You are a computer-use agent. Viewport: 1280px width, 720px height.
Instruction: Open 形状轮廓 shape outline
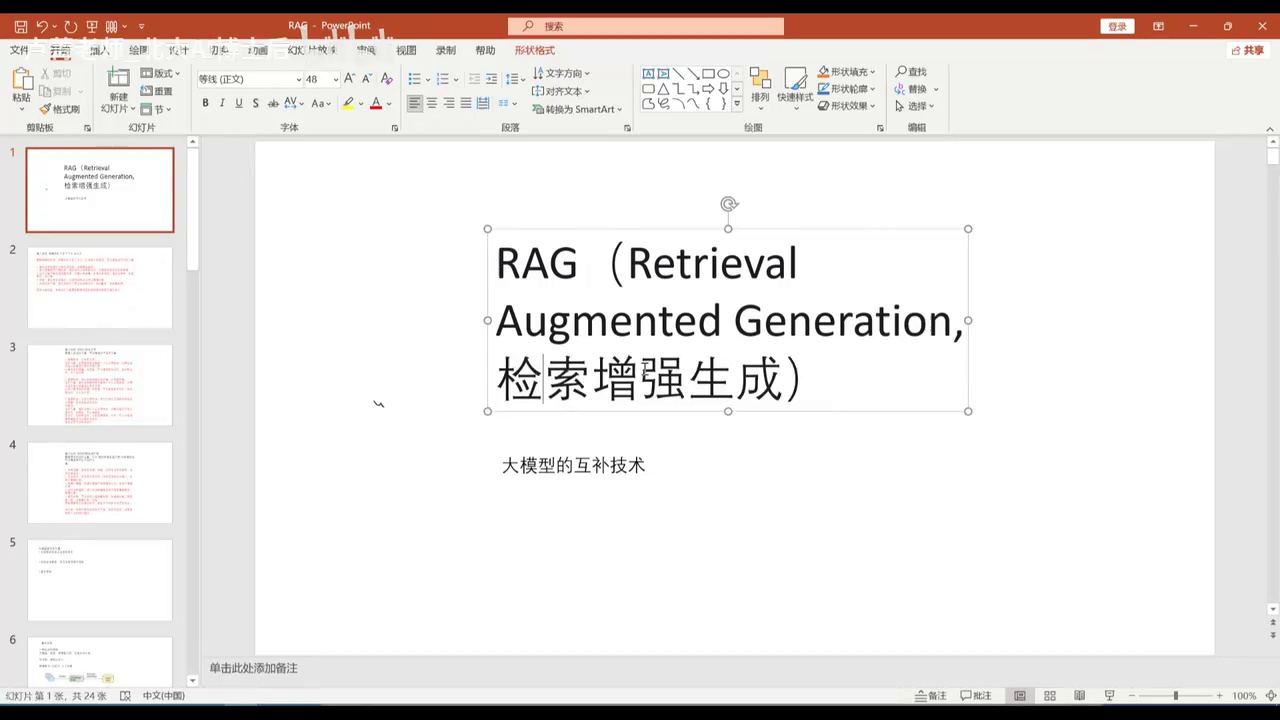pos(846,89)
